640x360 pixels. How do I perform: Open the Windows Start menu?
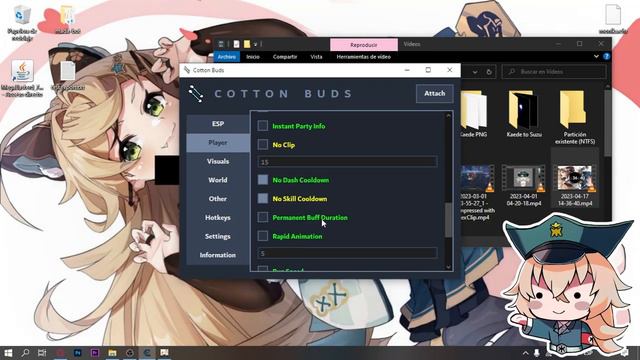tap(8, 353)
